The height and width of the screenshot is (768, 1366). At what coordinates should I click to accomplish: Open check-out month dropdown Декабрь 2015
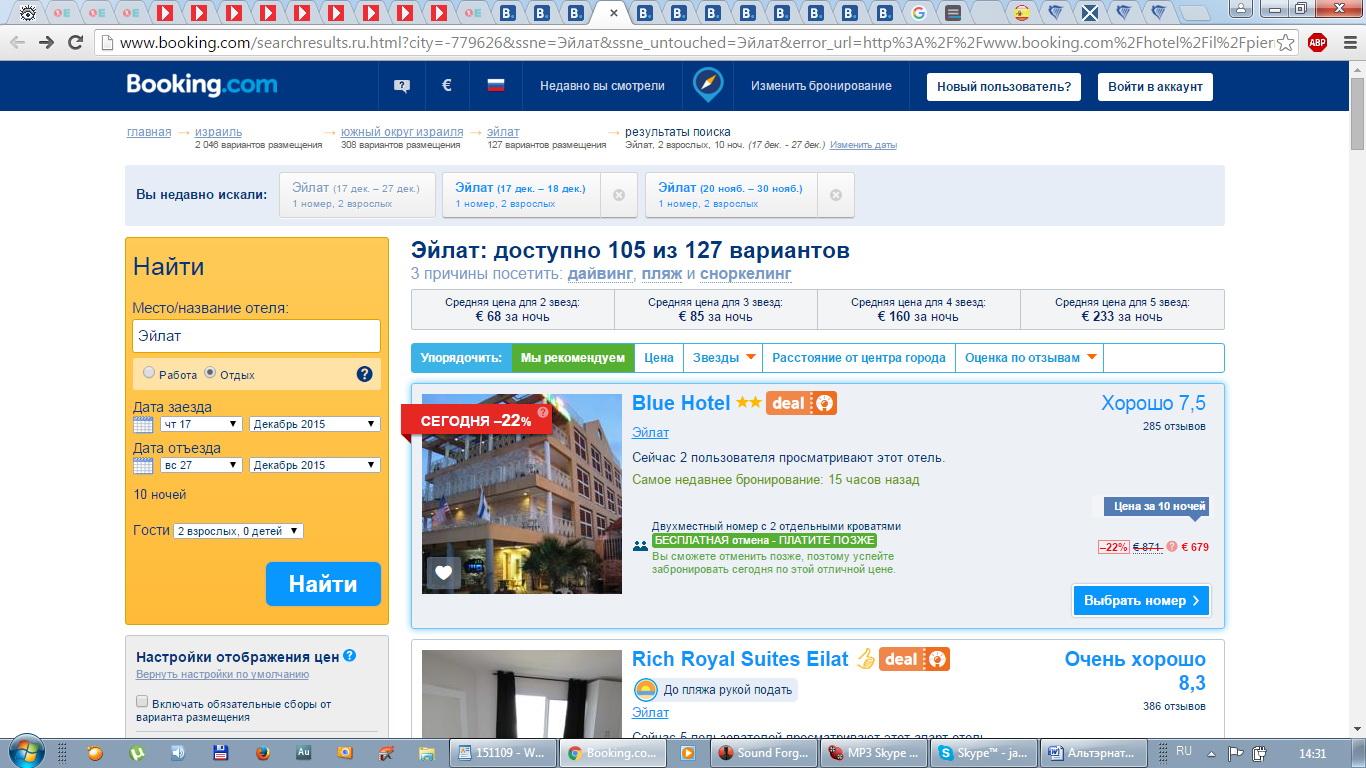[315, 465]
